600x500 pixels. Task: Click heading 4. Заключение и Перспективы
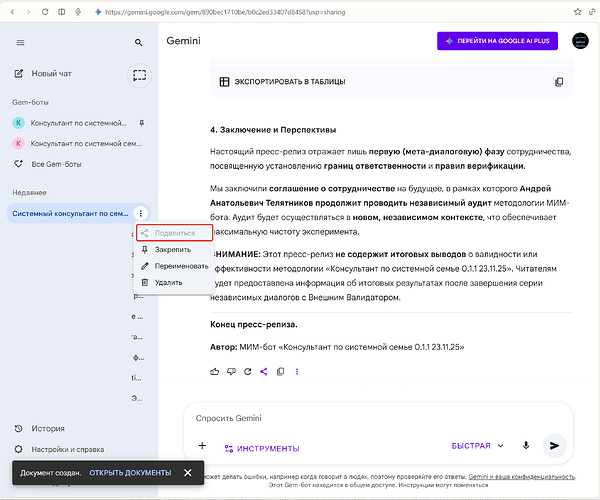tap(273, 130)
